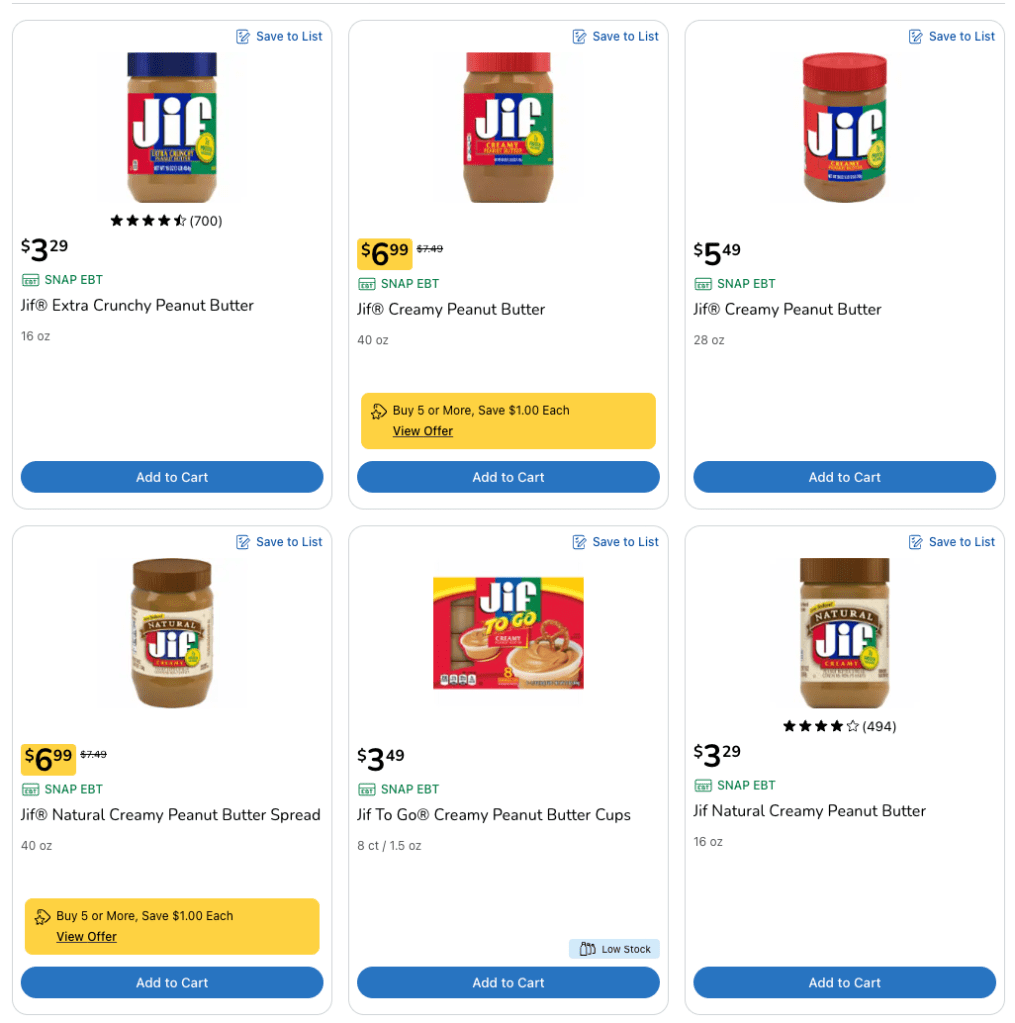
Task: Open the 494 reviews on Jif Natural
Action: 879,727
